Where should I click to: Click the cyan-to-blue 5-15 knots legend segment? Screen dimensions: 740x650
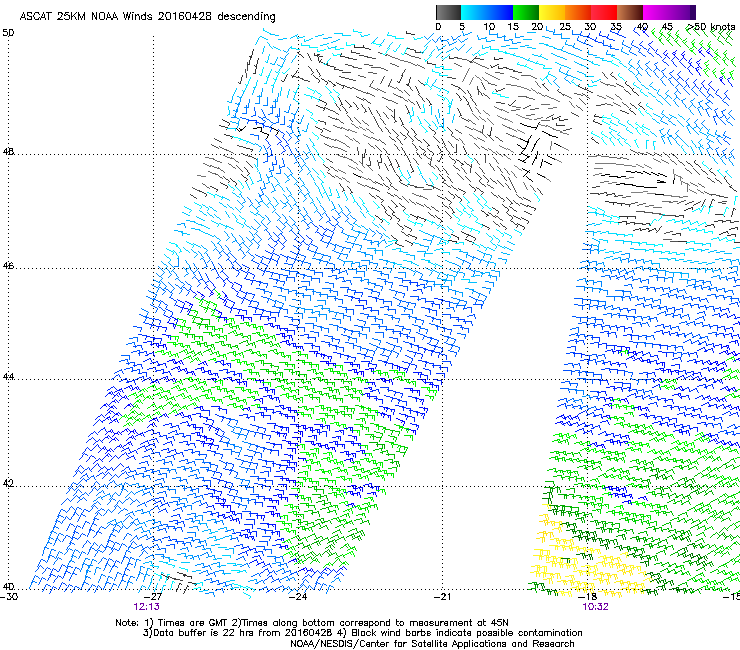[487, 12]
